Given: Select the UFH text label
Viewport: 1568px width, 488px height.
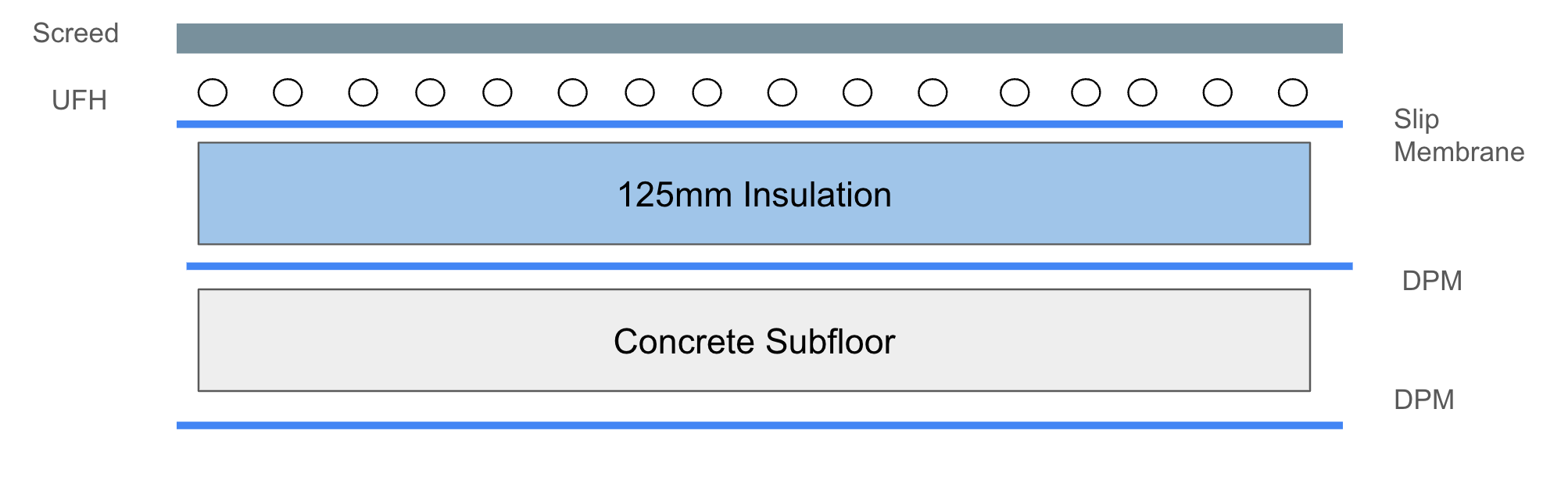Looking at the screenshot, I should click(x=79, y=100).
